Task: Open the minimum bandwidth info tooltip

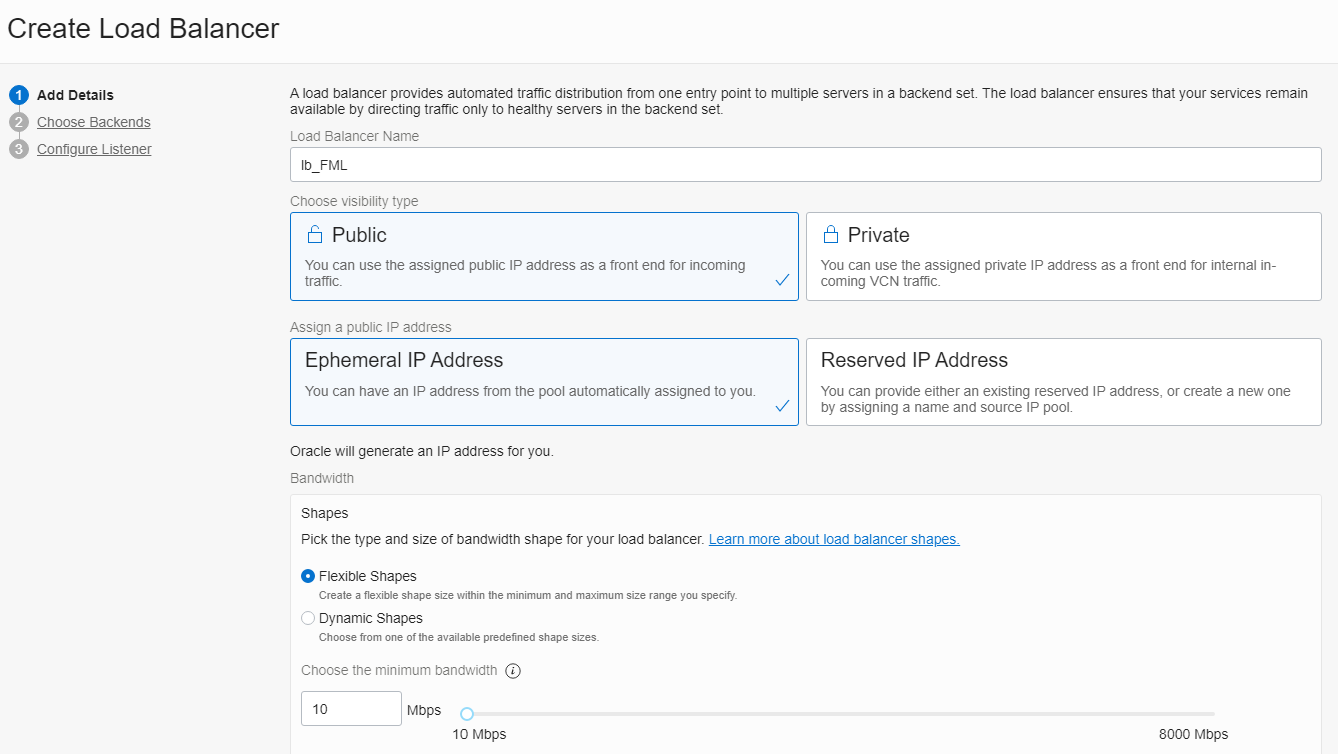Action: [513, 670]
